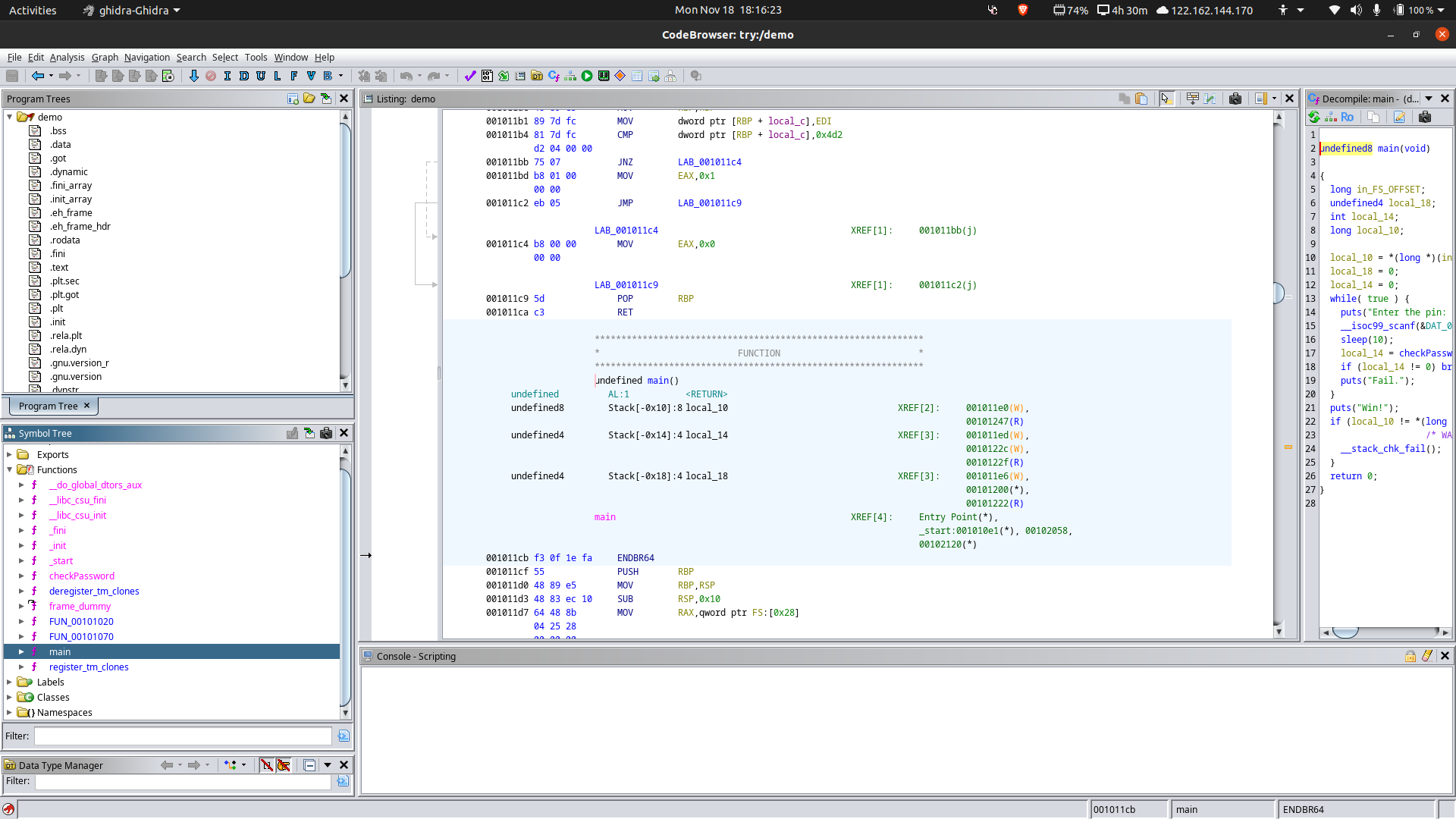Viewport: 1456px width, 819px height.
Task: Select FUN_00101020 in the Symbol Tree
Action: click(81, 621)
